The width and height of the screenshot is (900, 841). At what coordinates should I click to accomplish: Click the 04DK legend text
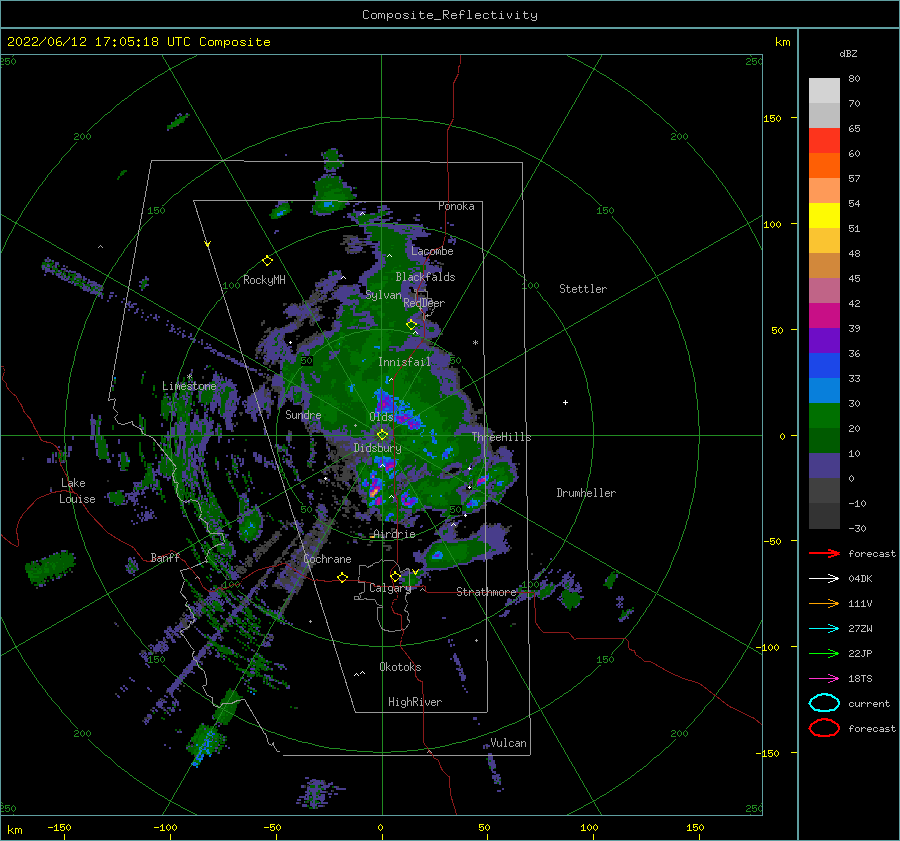point(860,579)
